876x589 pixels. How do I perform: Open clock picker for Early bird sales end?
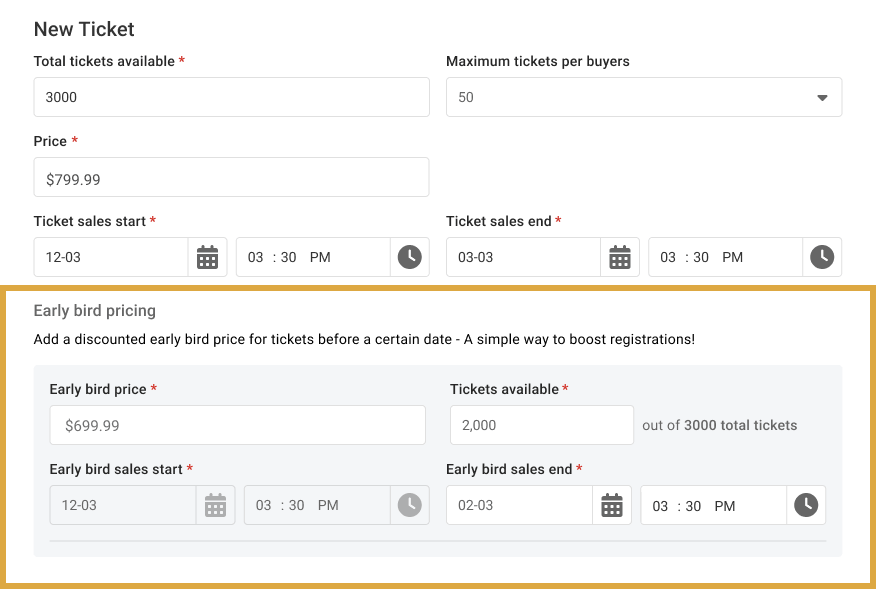(806, 505)
